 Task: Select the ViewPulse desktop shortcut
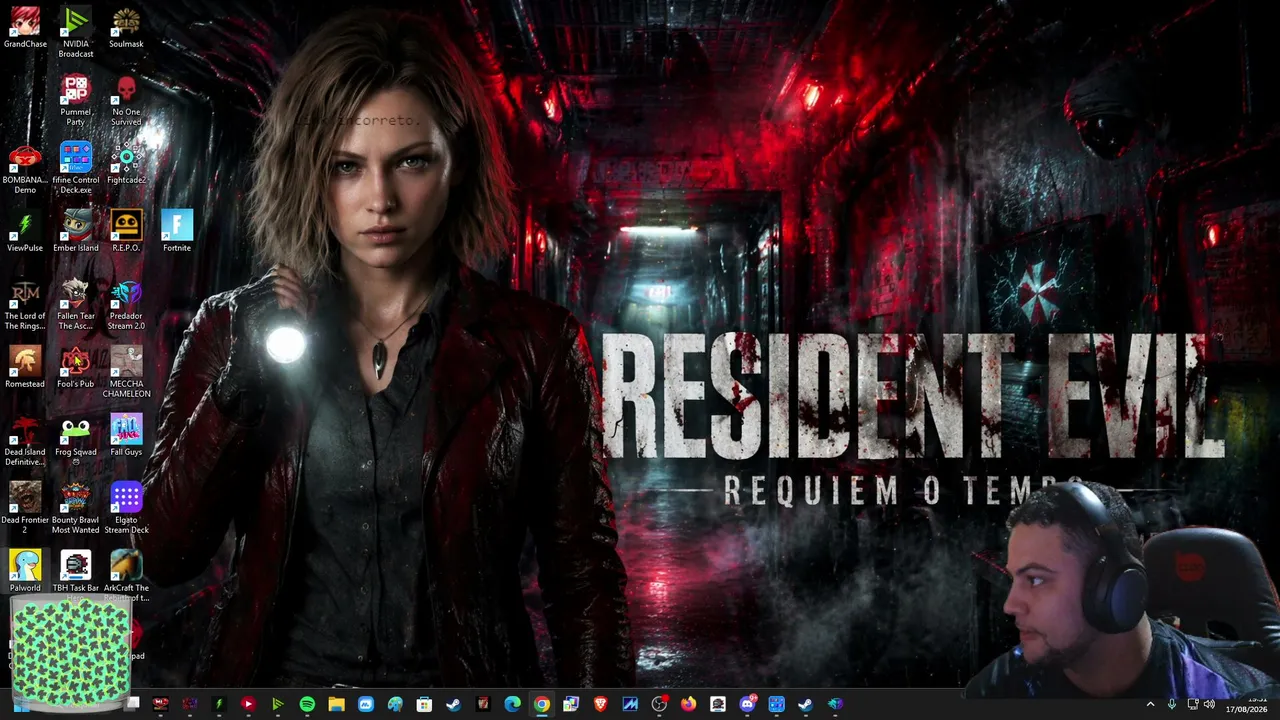coord(25,232)
